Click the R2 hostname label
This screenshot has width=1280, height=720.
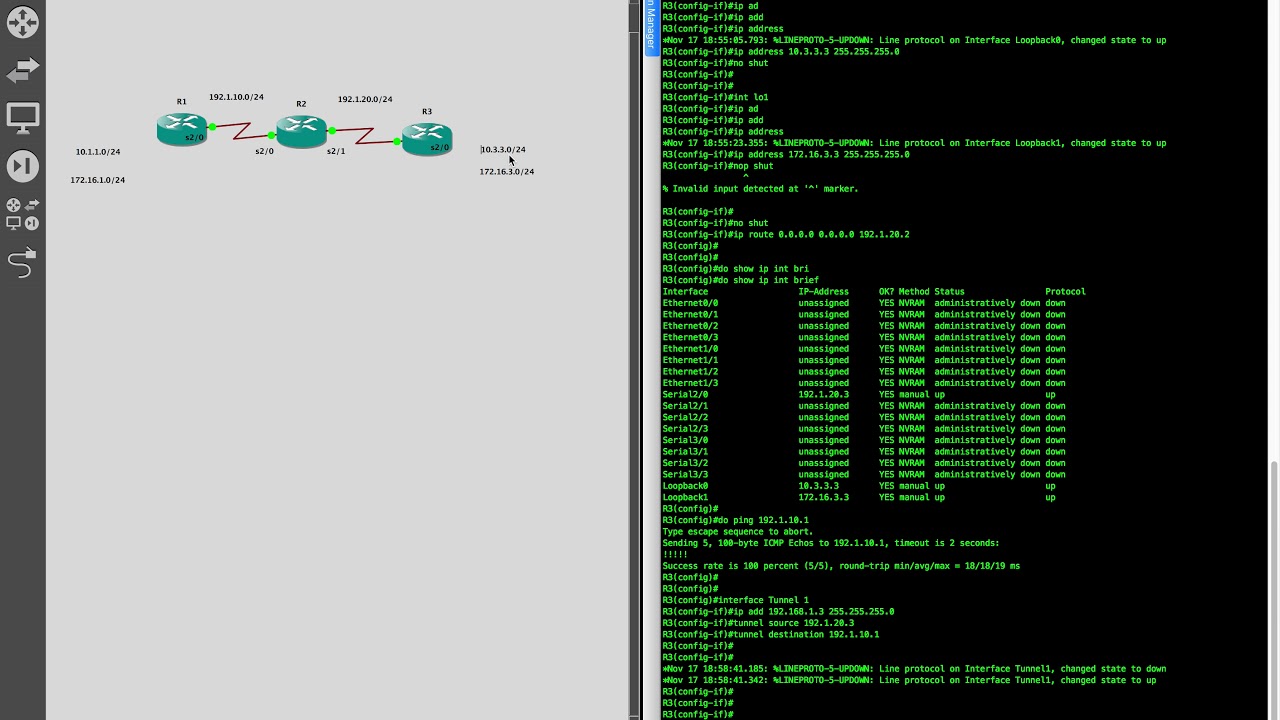click(301, 103)
